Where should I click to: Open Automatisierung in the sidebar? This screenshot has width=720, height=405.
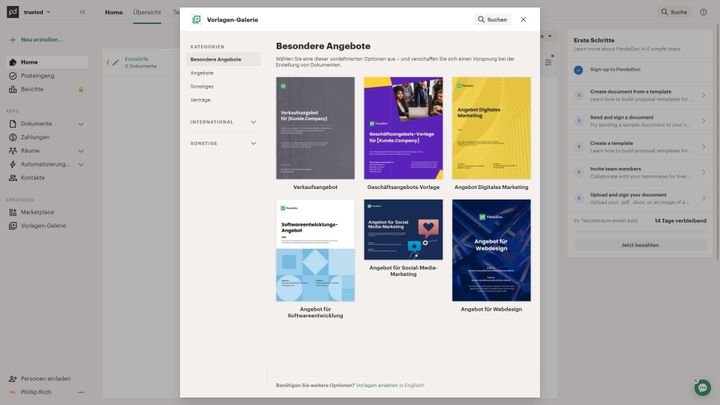click(x=47, y=164)
